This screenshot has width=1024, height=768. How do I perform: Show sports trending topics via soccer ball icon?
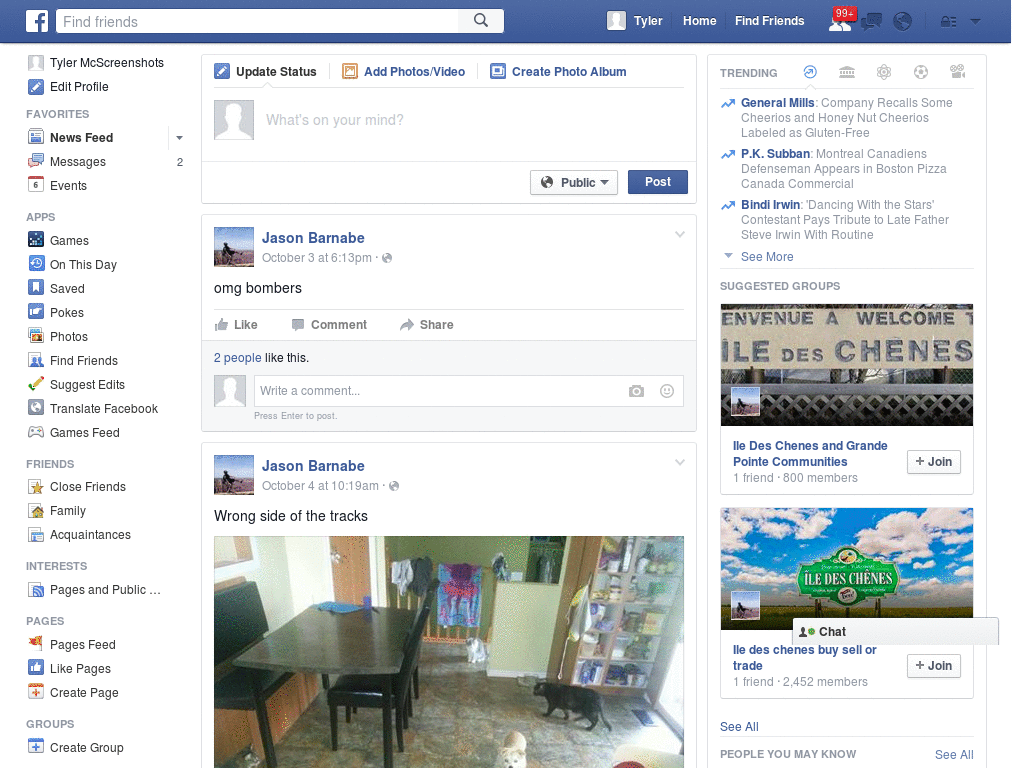click(921, 72)
